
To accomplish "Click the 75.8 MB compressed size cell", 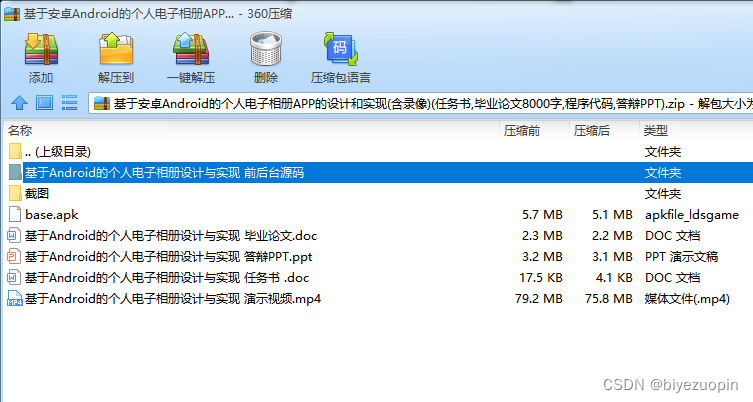I will [x=608, y=299].
